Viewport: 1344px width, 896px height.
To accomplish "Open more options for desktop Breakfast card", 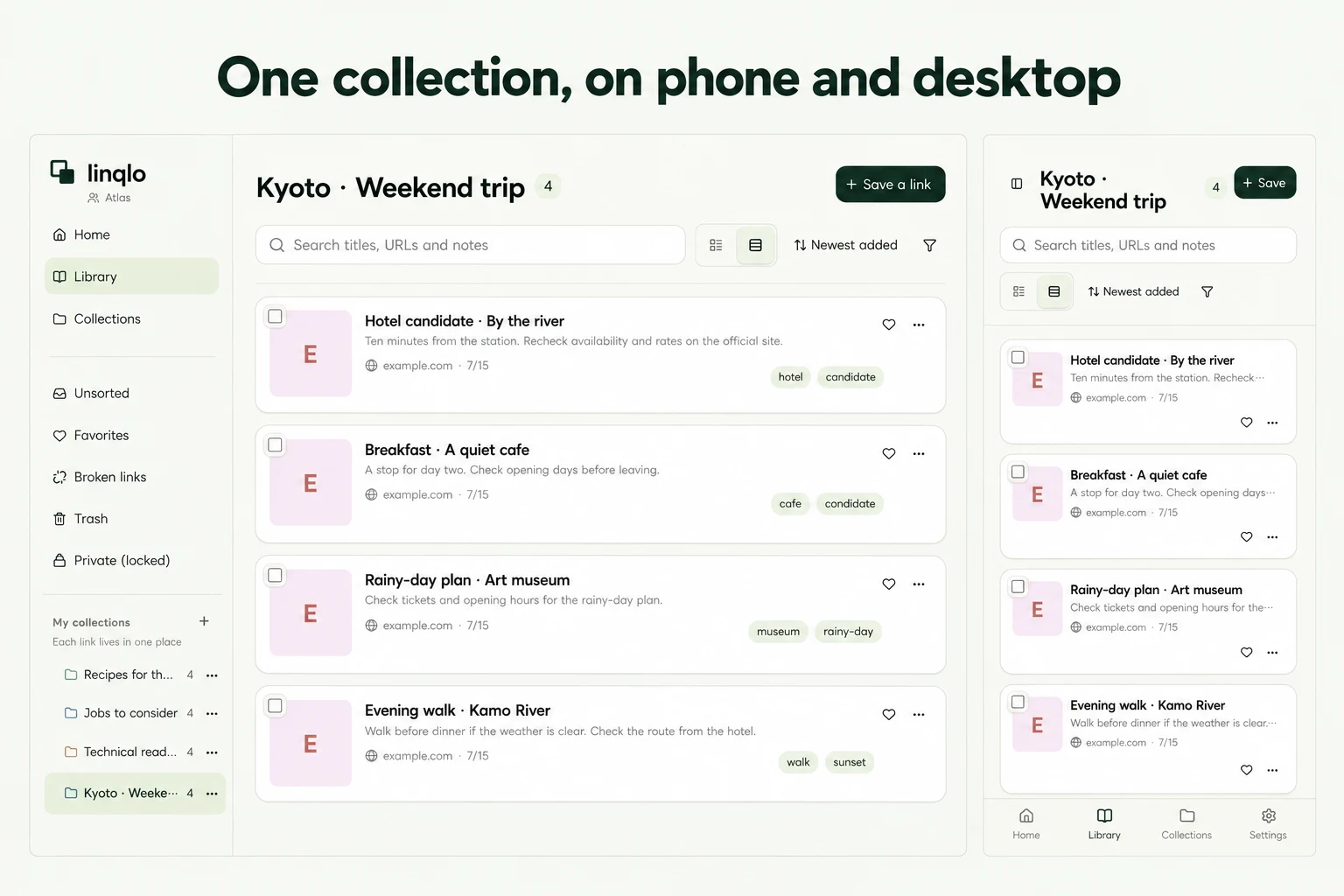I will (x=919, y=453).
